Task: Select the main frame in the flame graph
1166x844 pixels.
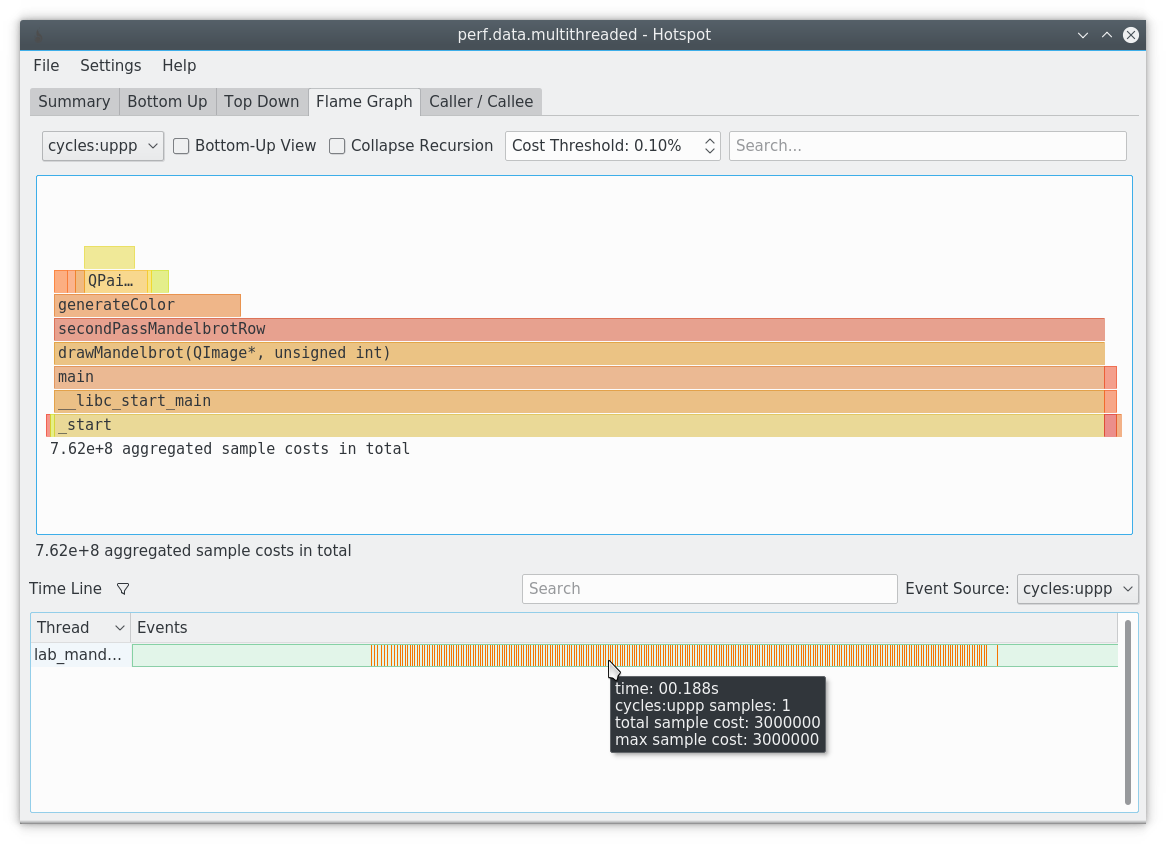Action: click(x=400, y=377)
